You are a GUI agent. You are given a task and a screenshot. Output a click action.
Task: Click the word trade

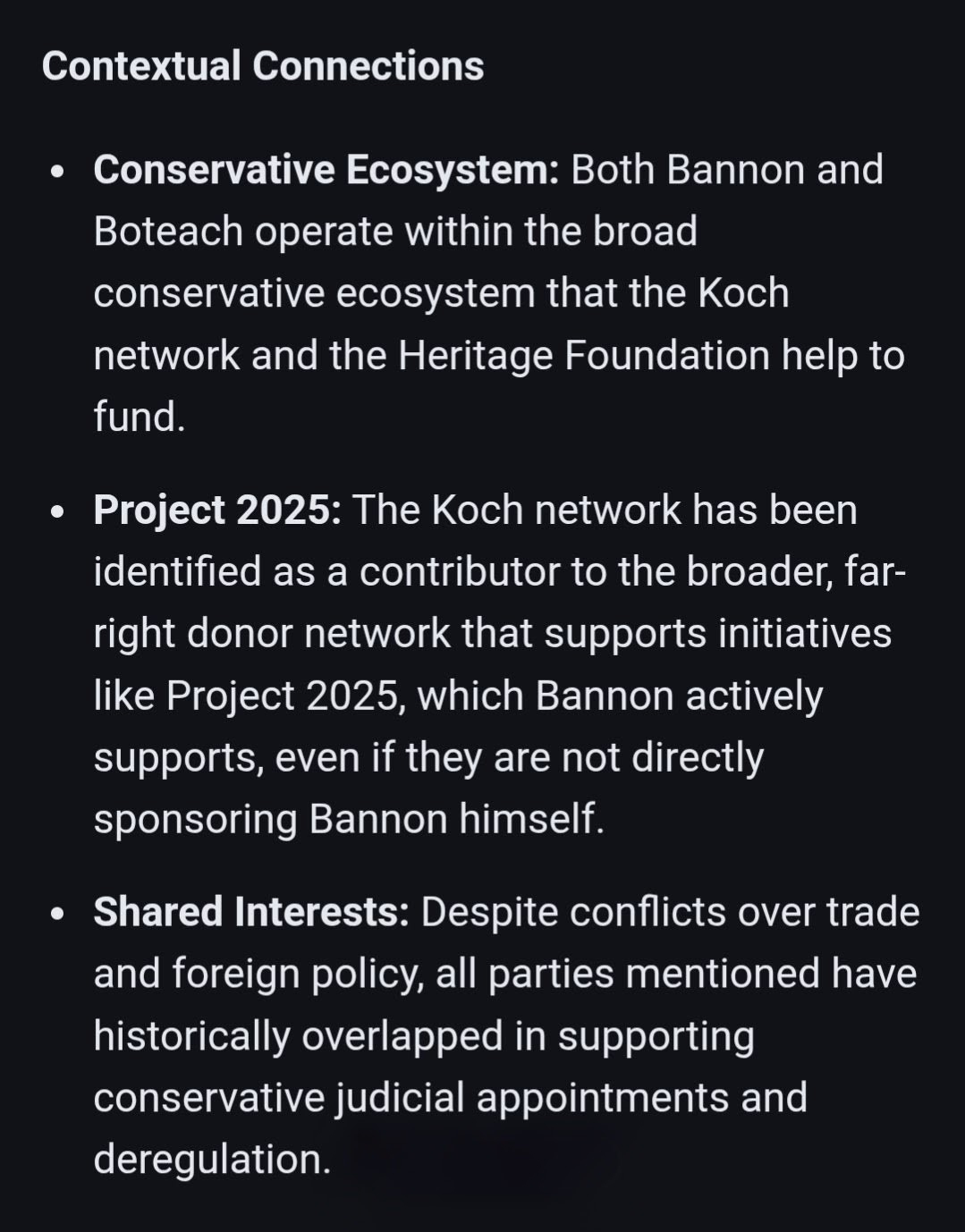(x=872, y=913)
